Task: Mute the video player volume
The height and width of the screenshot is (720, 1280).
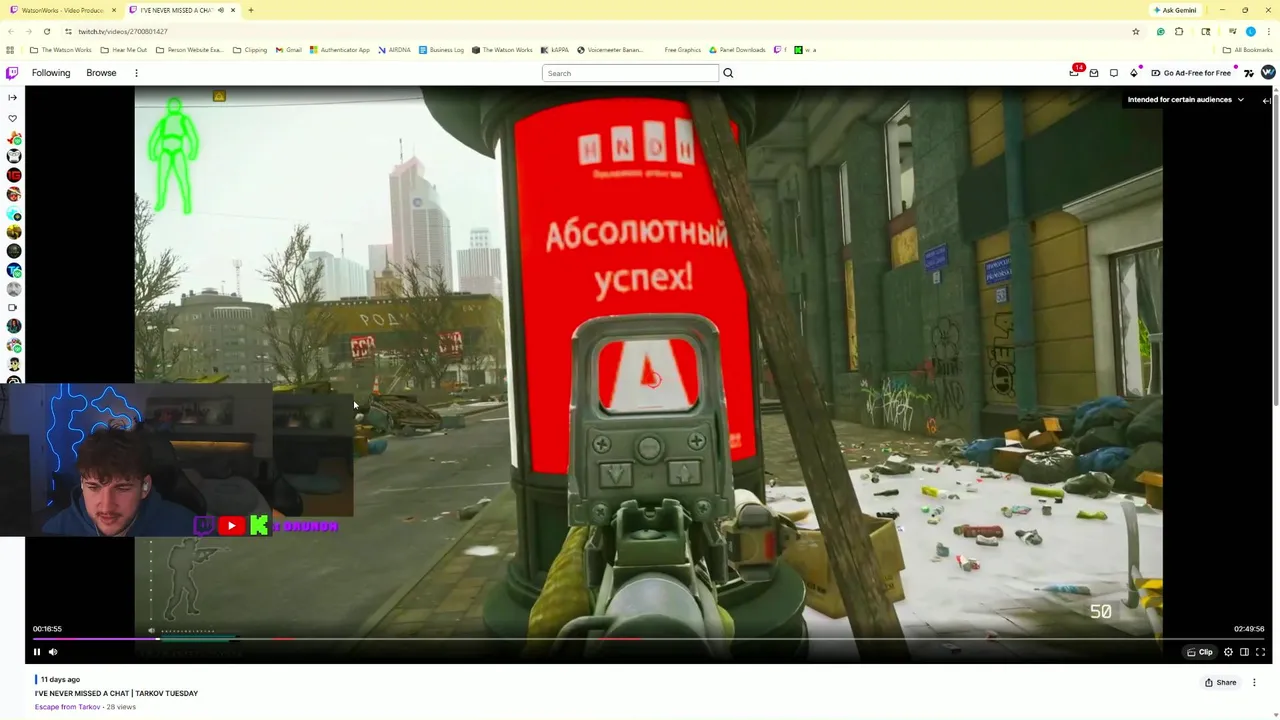Action: tap(53, 652)
